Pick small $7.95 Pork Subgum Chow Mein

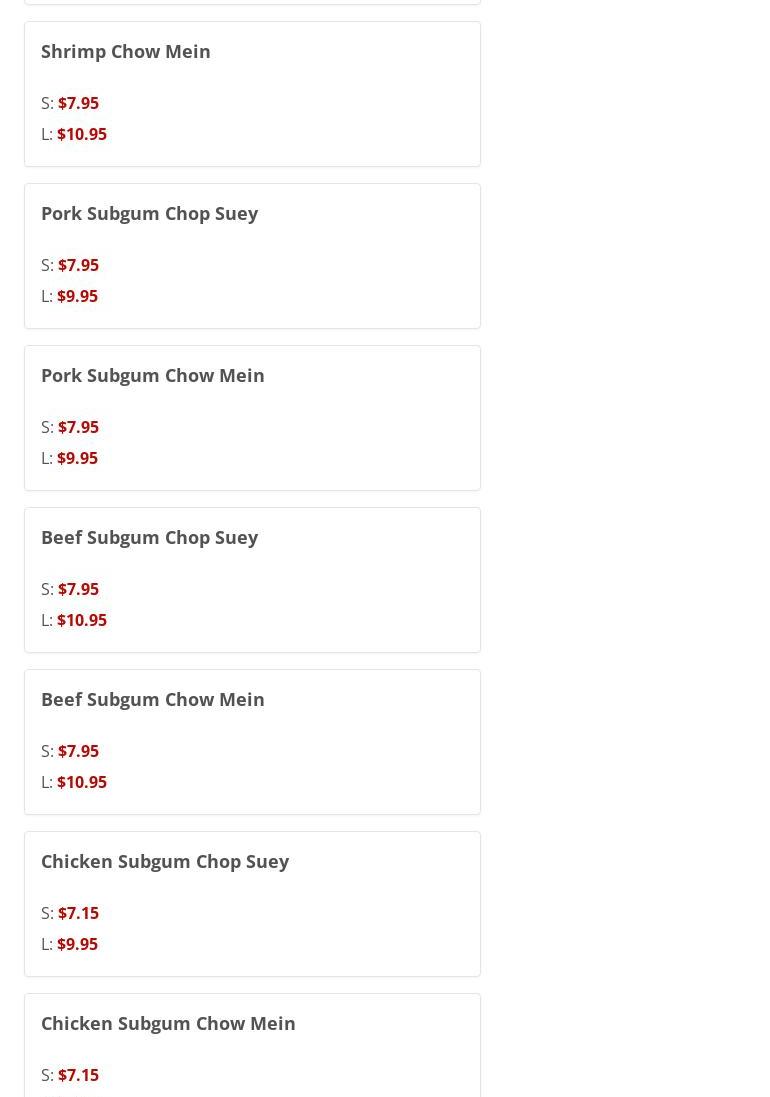coord(78,427)
